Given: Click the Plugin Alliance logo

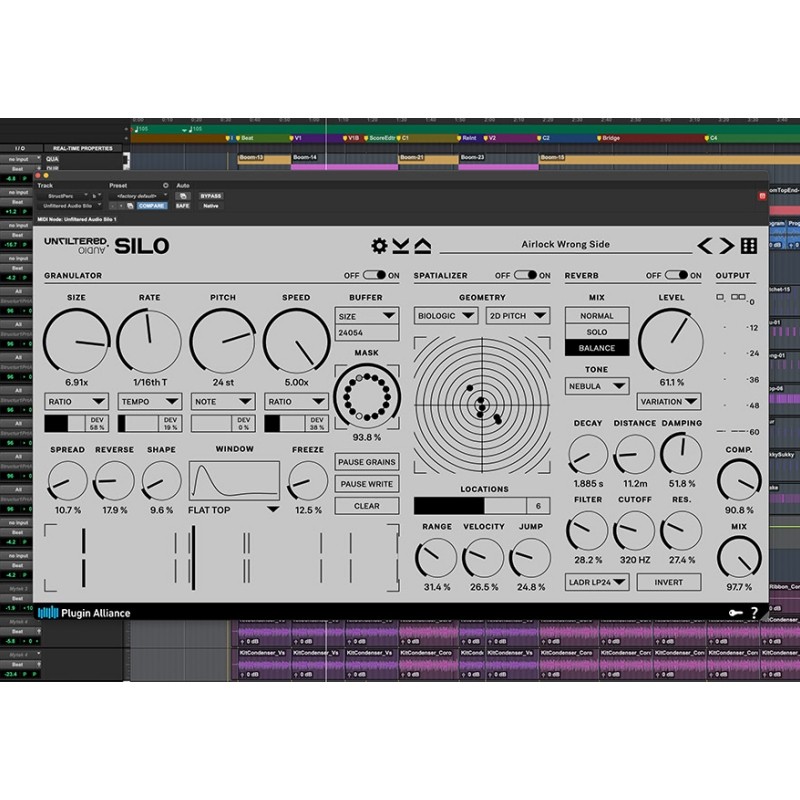Looking at the screenshot, I should click(x=84, y=613).
